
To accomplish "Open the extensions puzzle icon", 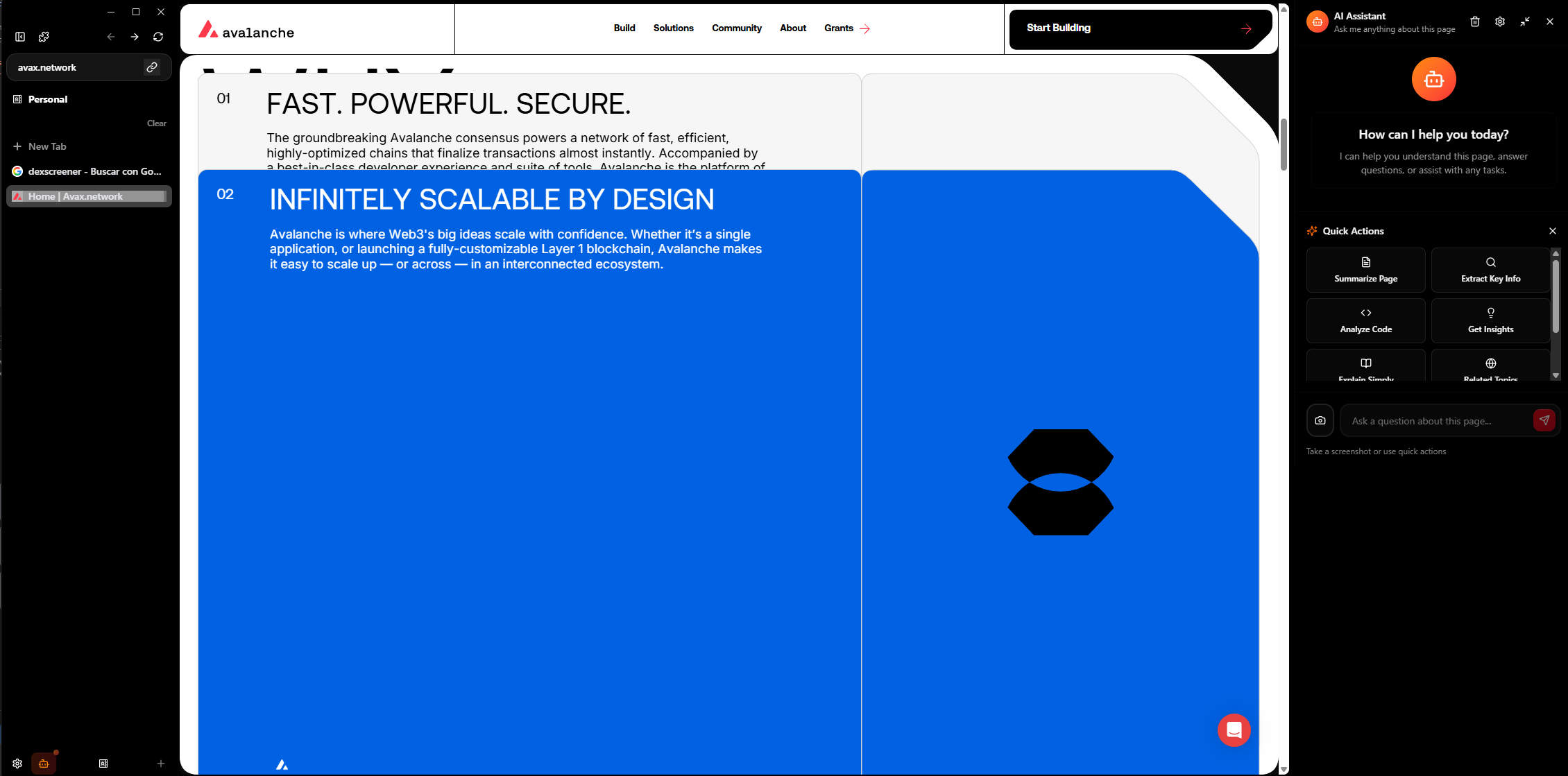I will [x=44, y=37].
